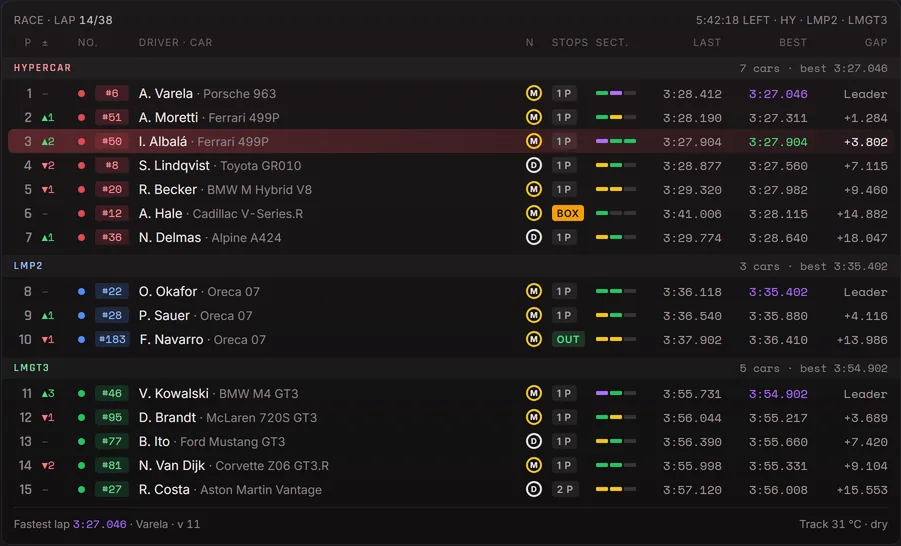Click the gap value +15.553
The height and width of the screenshot is (546, 901).
pos(862,490)
